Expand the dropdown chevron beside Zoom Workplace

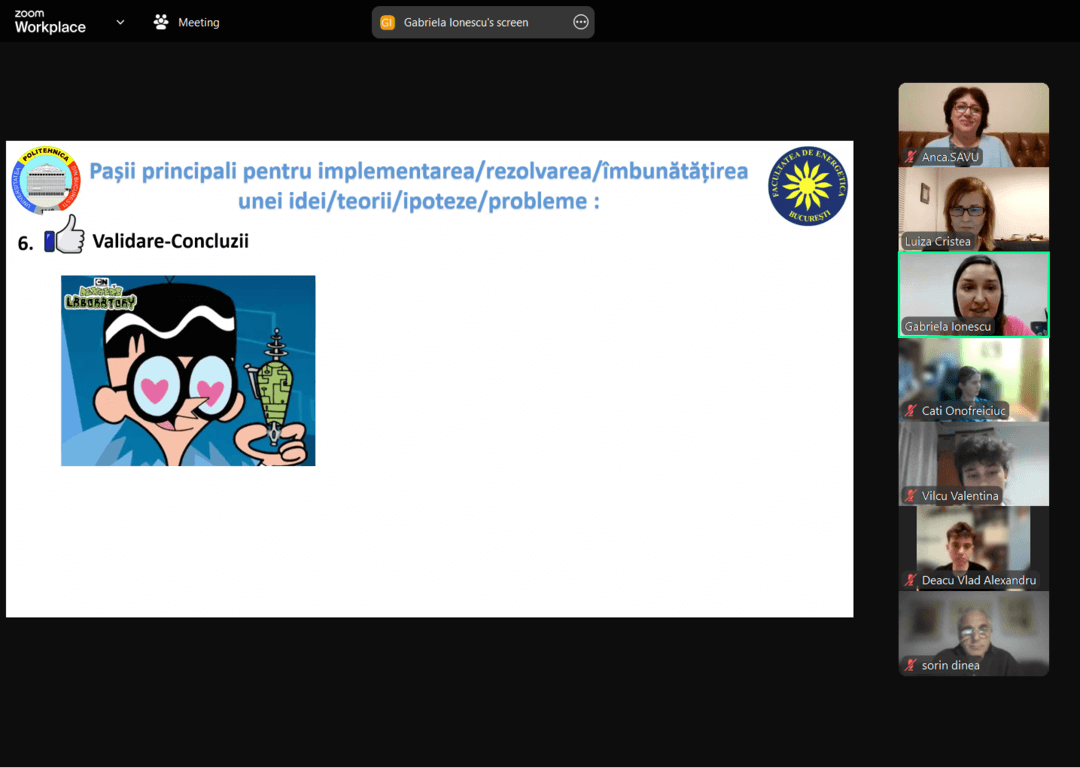[x=120, y=22]
